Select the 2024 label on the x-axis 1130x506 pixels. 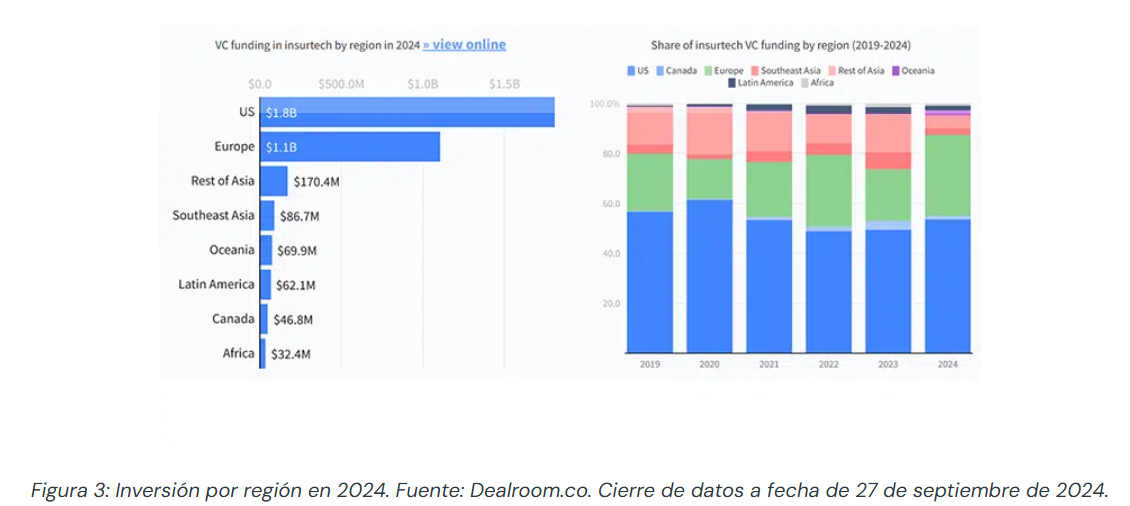(947, 365)
